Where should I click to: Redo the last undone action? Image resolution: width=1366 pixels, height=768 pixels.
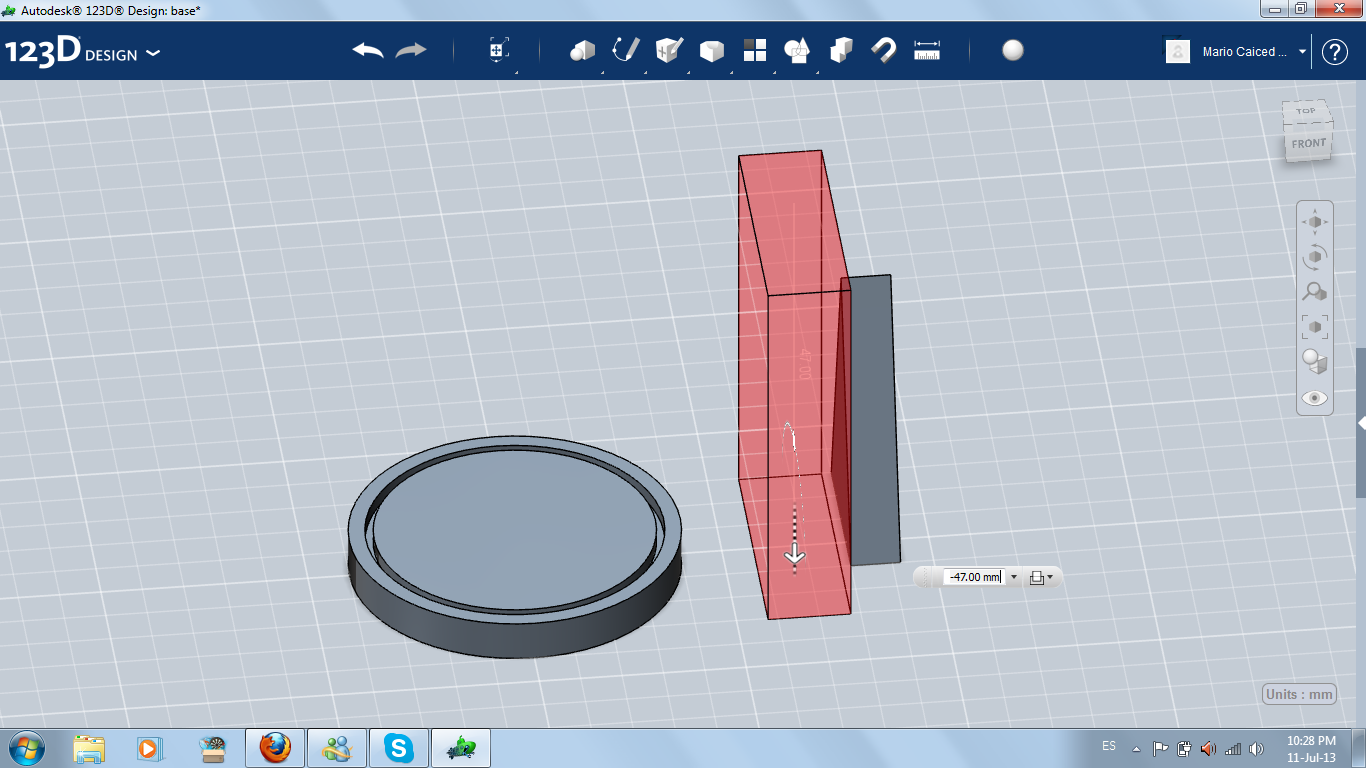pos(411,50)
